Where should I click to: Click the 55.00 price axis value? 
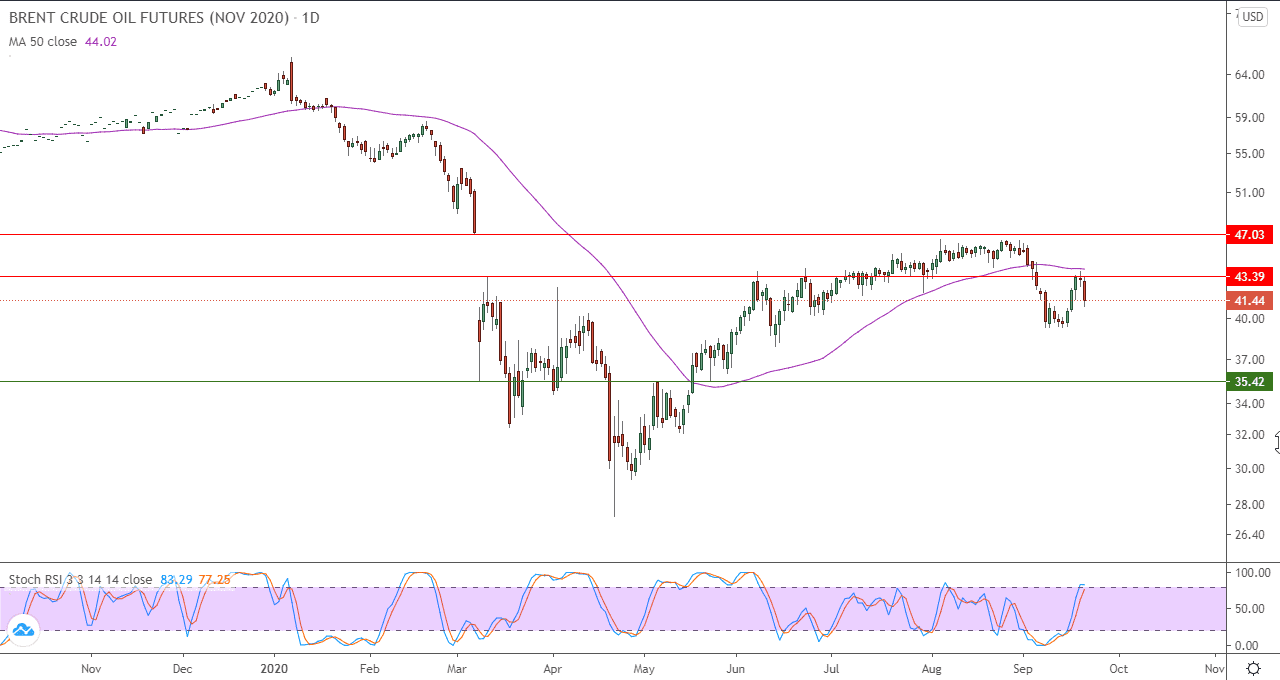pos(1250,154)
